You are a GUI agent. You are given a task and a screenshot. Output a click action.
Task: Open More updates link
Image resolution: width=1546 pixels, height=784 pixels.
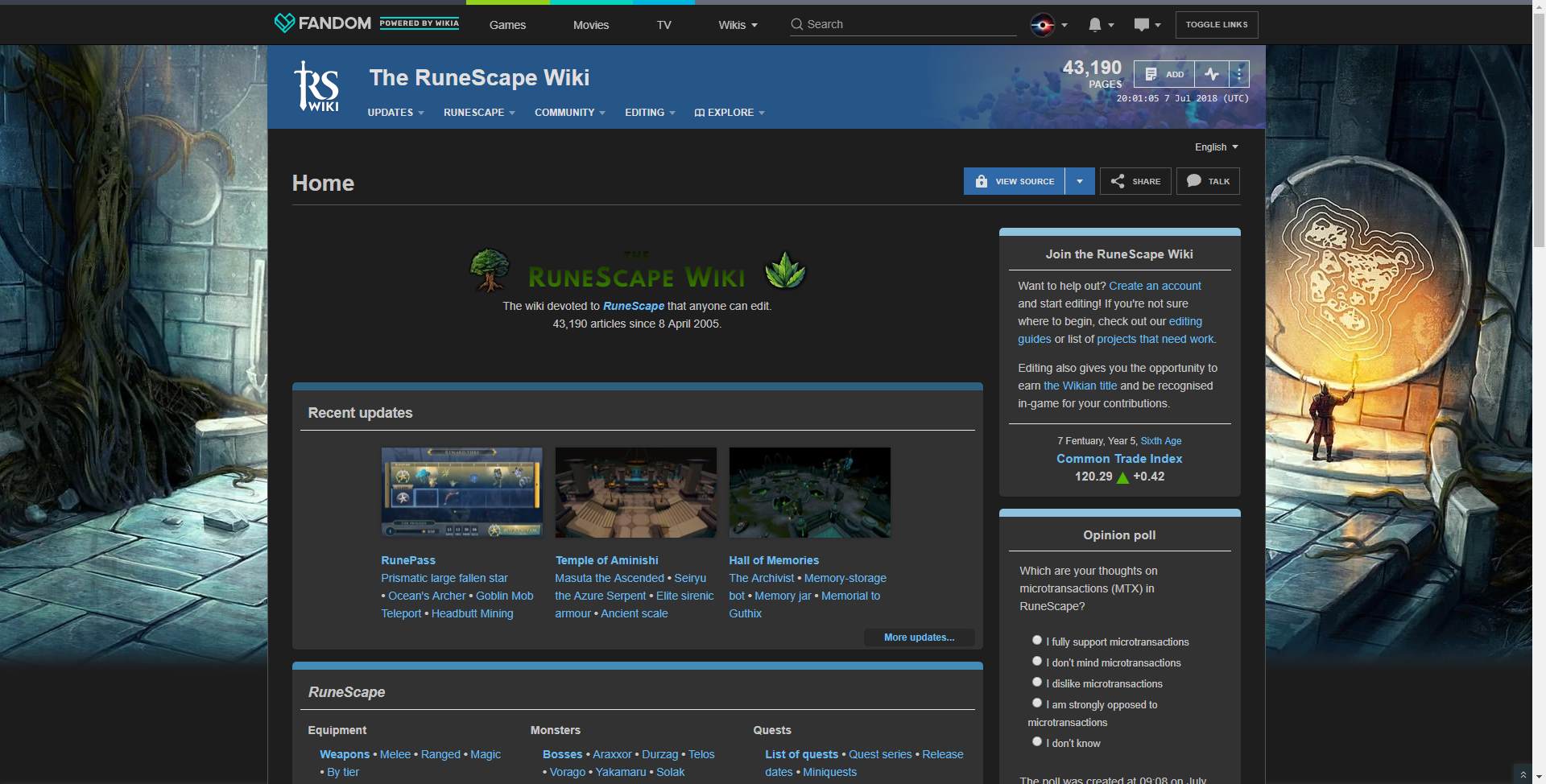pos(919,638)
